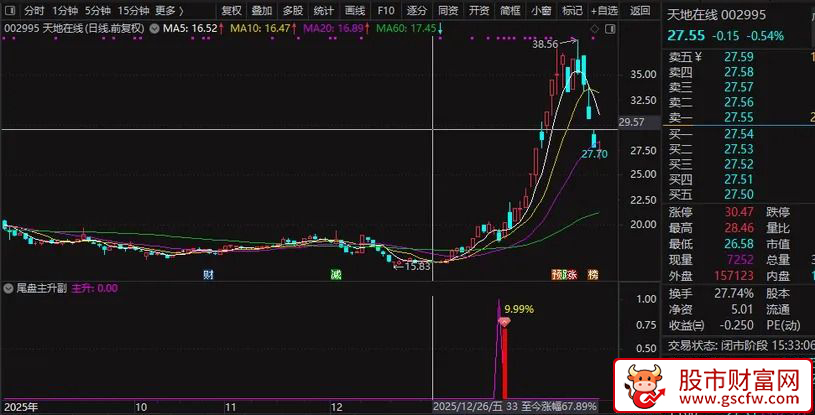
Task: Add stock with +自选 button
Action: click(604, 10)
